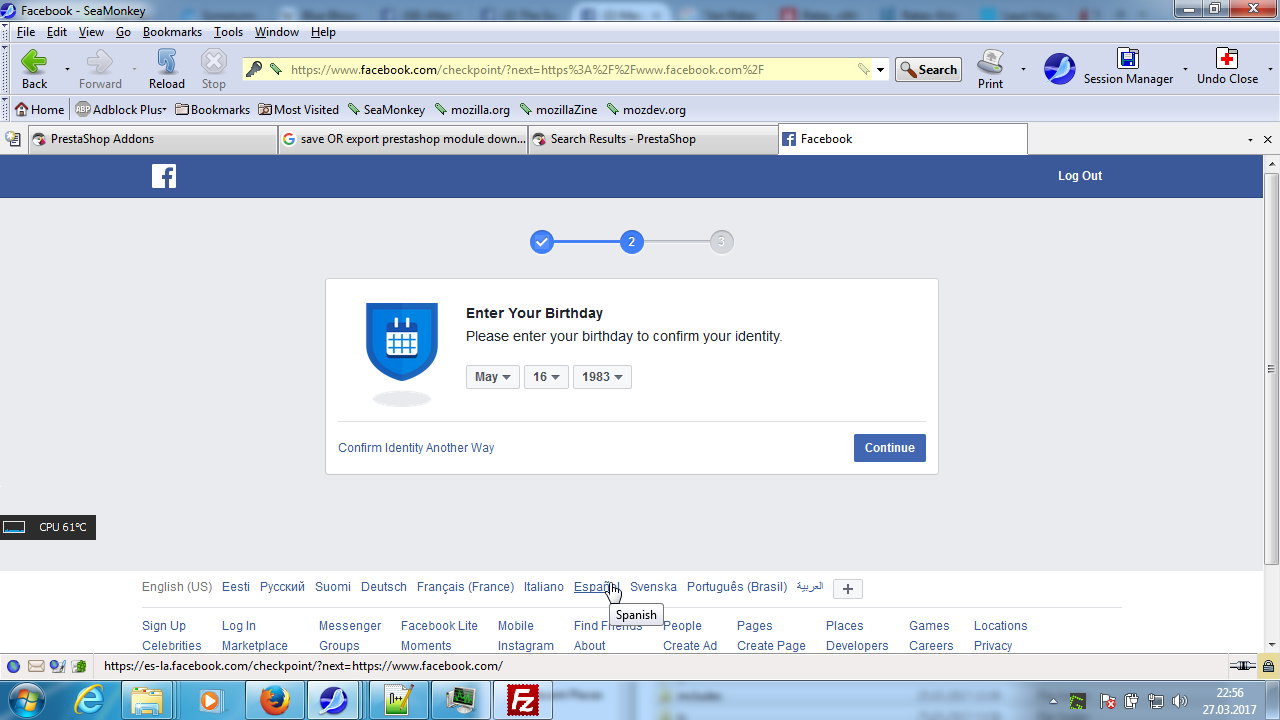This screenshot has width=1280, height=720.
Task: Click the Facebook Lite footer link
Action: [x=439, y=626]
